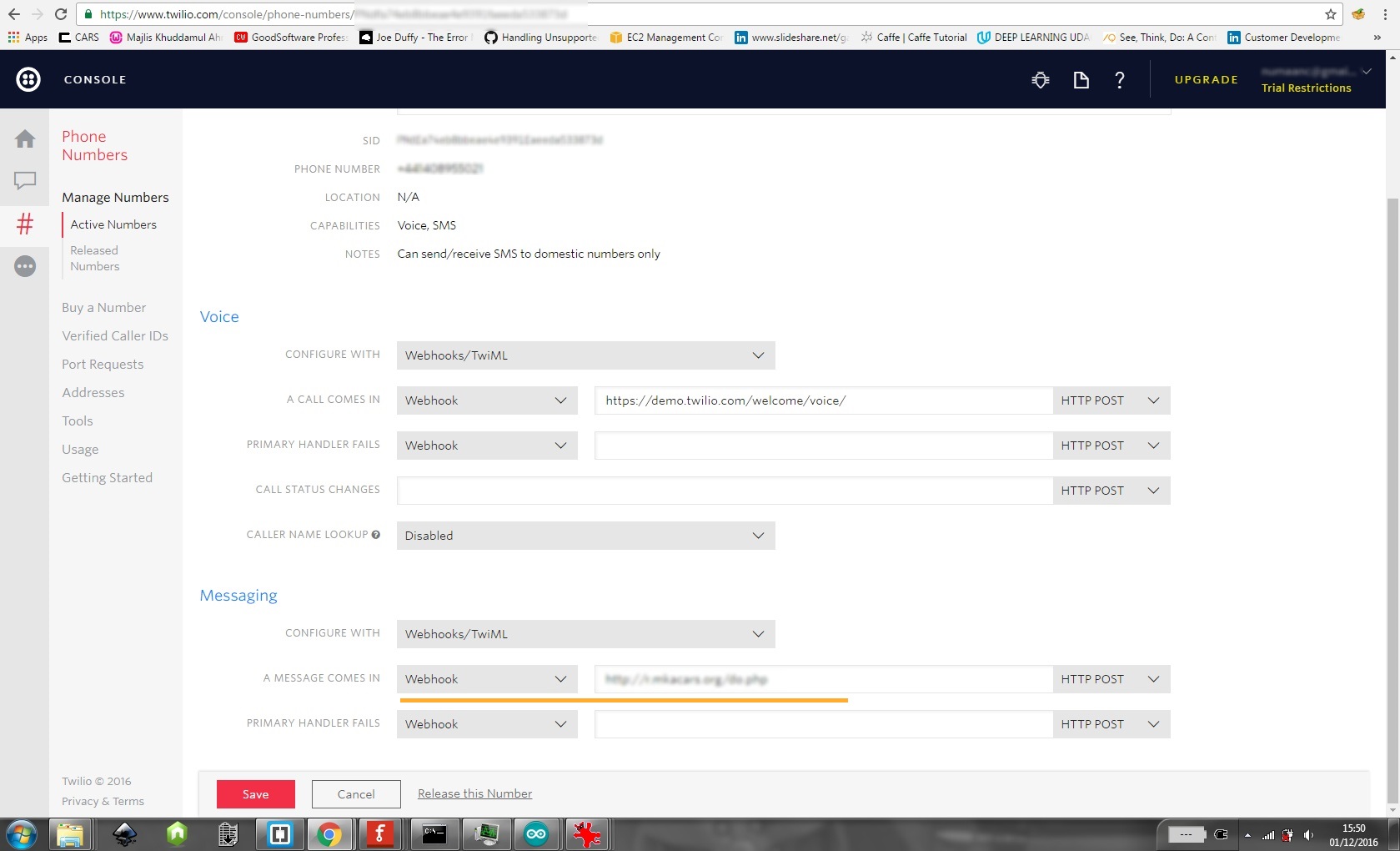Show more bookmarks chevron
Screen dimensions: 1400x851
click(x=1377, y=38)
